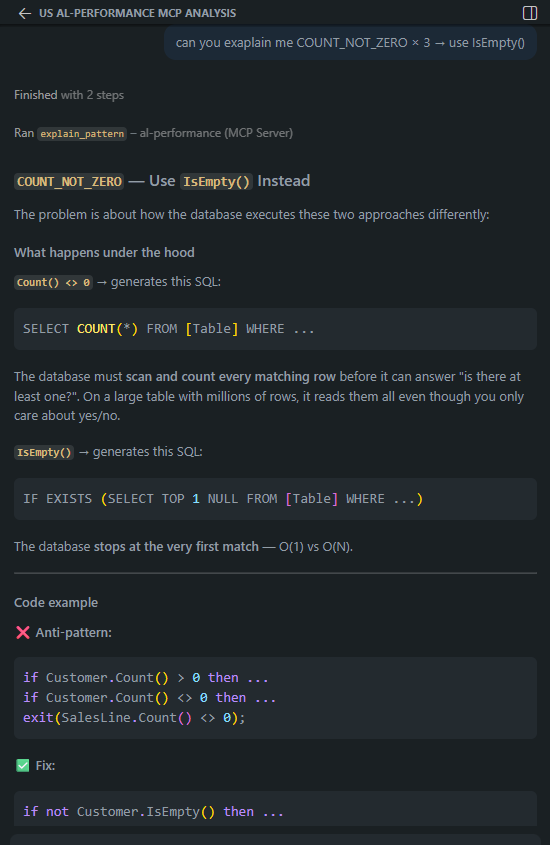
Task: Select the chat title US AL-PERFORMANCE MCP ANALYSIS
Action: point(137,13)
